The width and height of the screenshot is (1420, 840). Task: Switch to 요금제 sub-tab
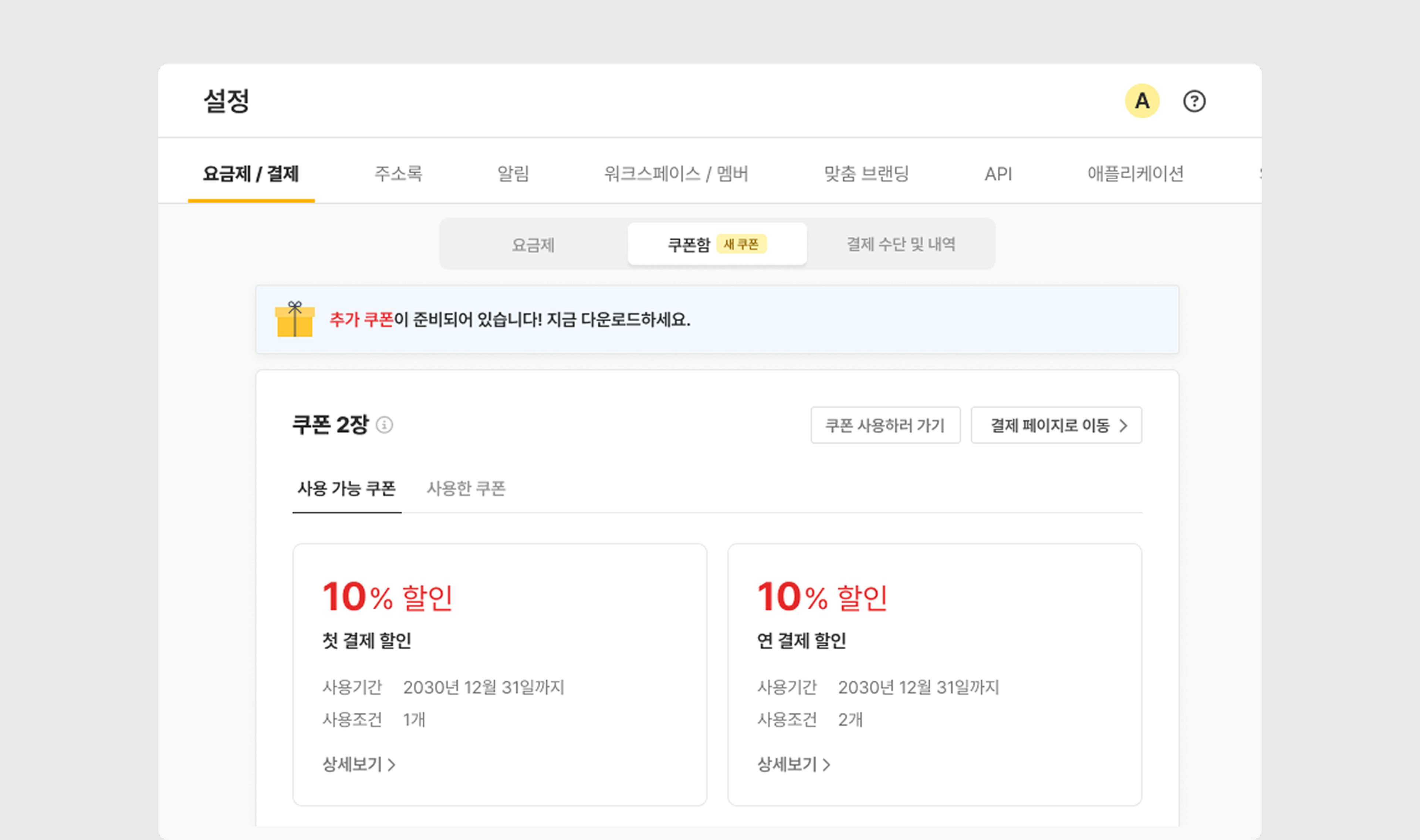click(x=532, y=244)
